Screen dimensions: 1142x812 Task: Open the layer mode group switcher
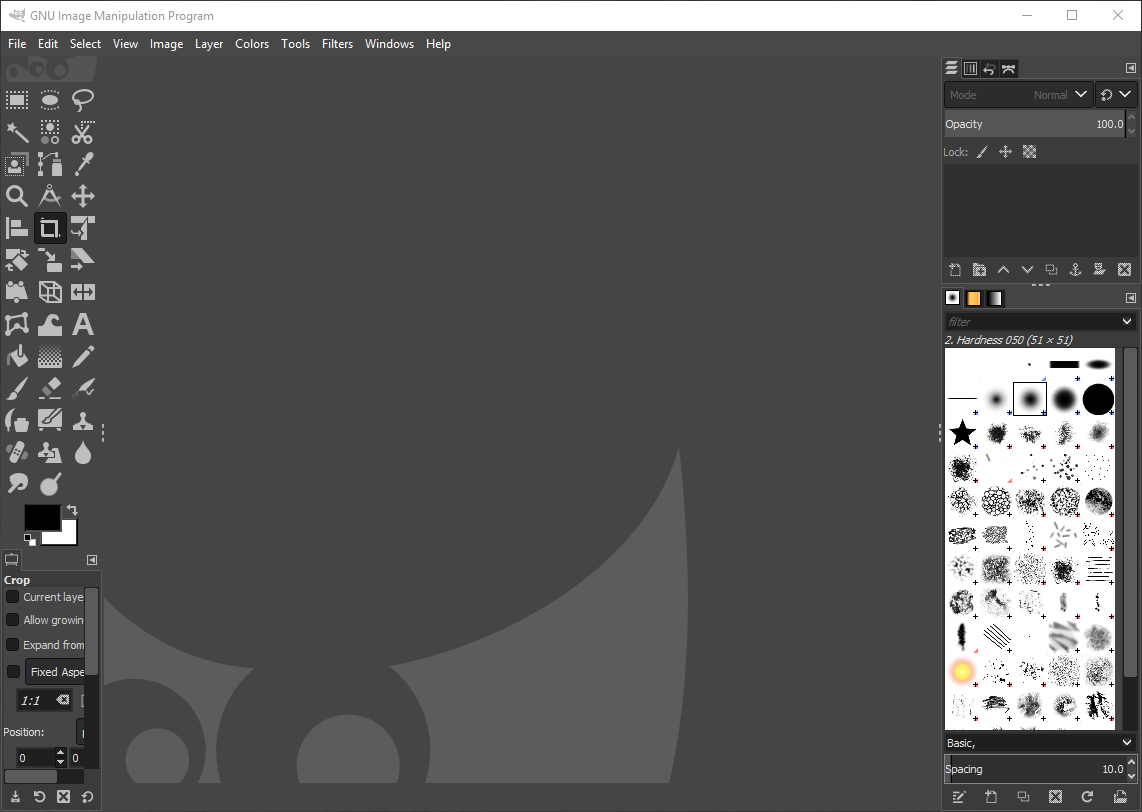point(1116,95)
